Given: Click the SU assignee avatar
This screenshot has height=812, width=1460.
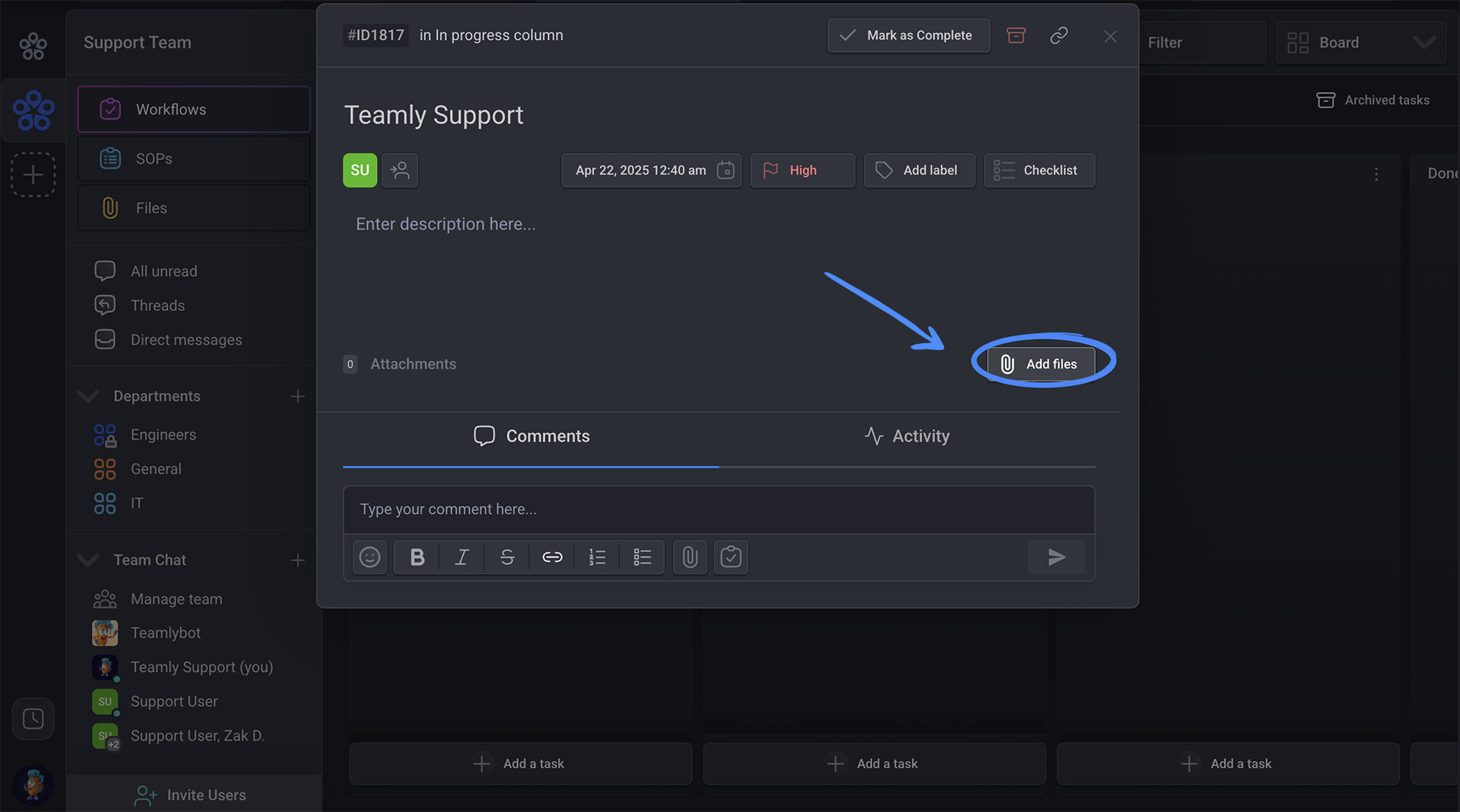Looking at the screenshot, I should point(359,170).
